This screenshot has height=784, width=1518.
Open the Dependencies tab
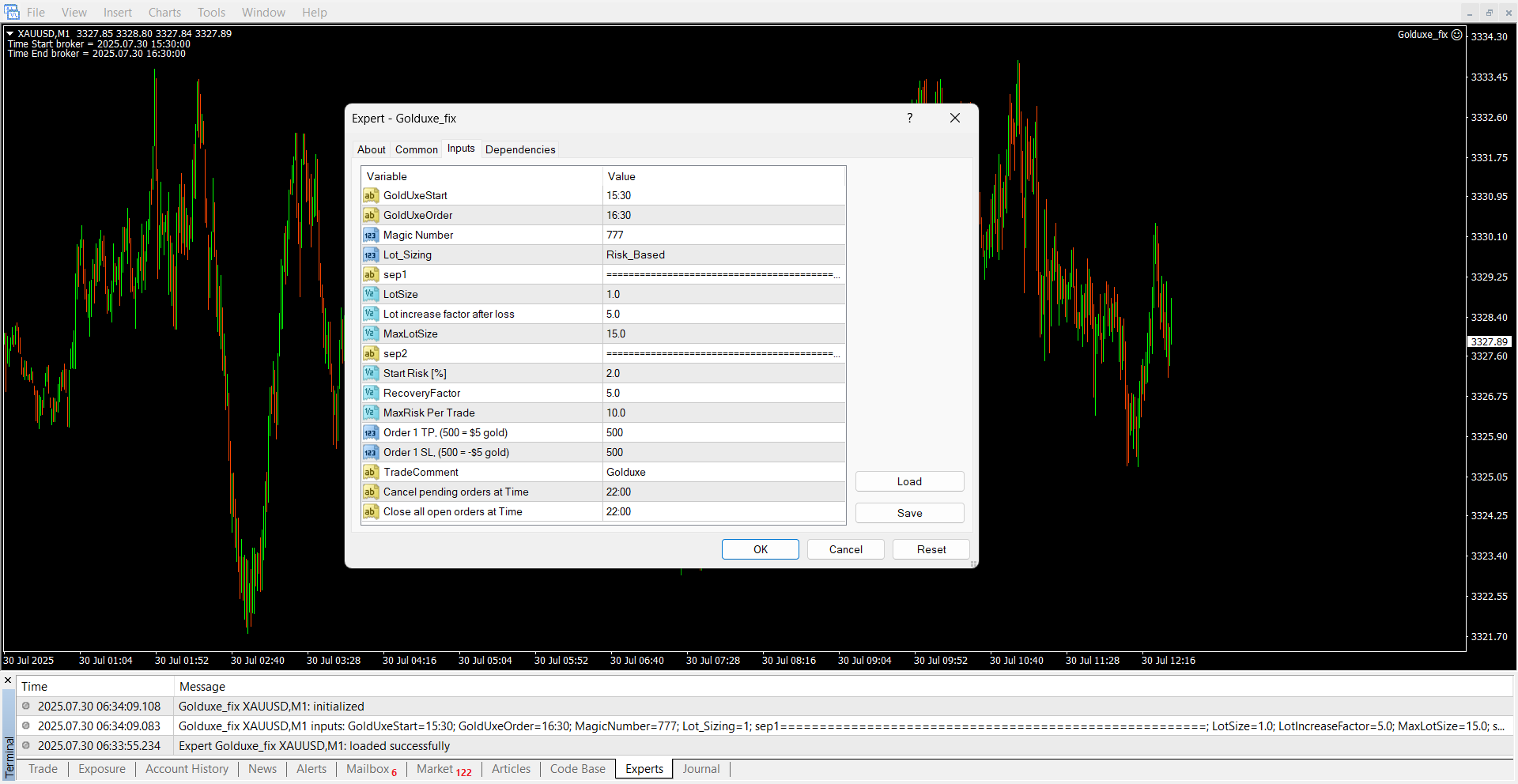[x=519, y=149]
